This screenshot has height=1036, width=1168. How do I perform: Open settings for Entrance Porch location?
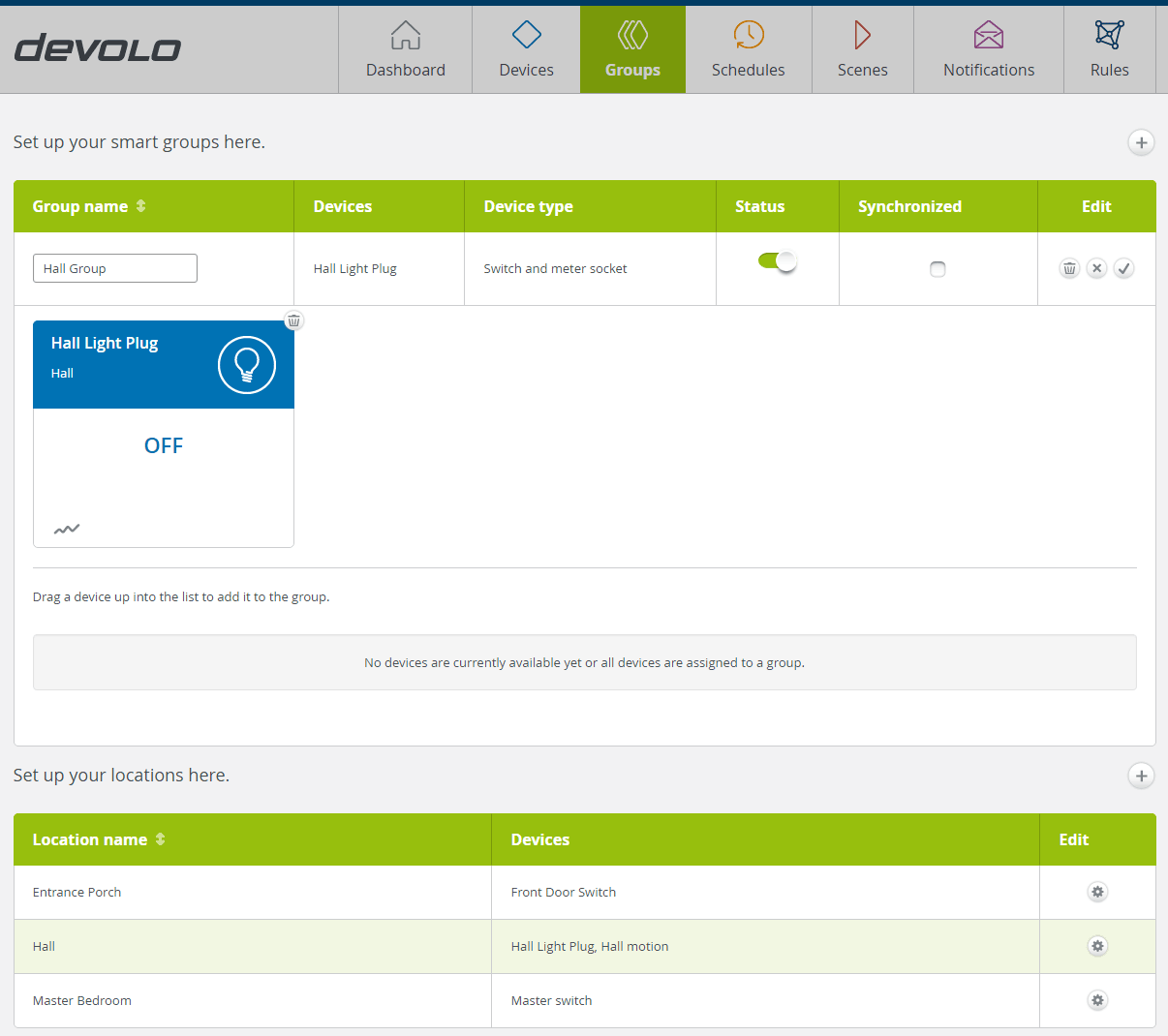1097,892
